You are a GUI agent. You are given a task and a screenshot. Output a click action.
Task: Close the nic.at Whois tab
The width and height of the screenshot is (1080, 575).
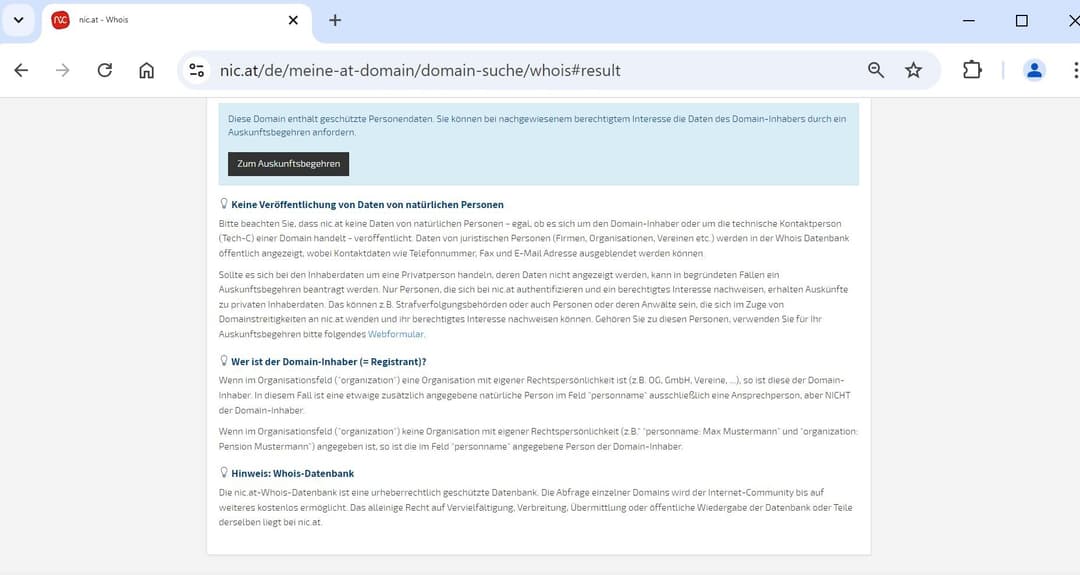pyautogui.click(x=293, y=21)
